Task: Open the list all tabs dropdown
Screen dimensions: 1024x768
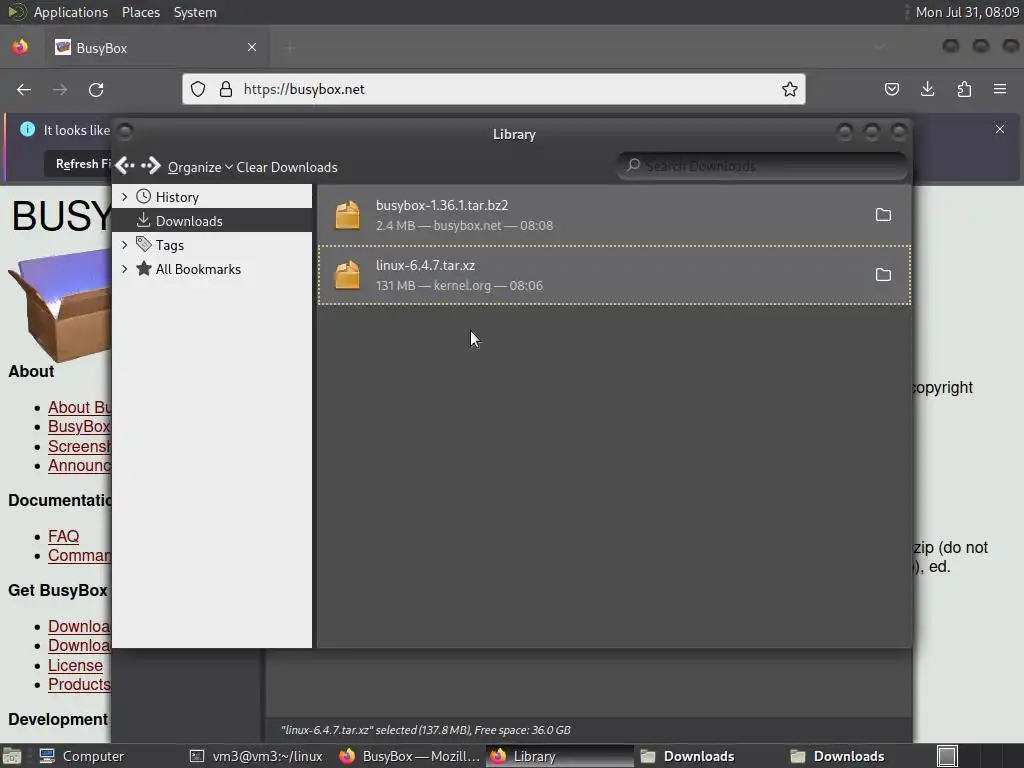Action: coord(879,47)
